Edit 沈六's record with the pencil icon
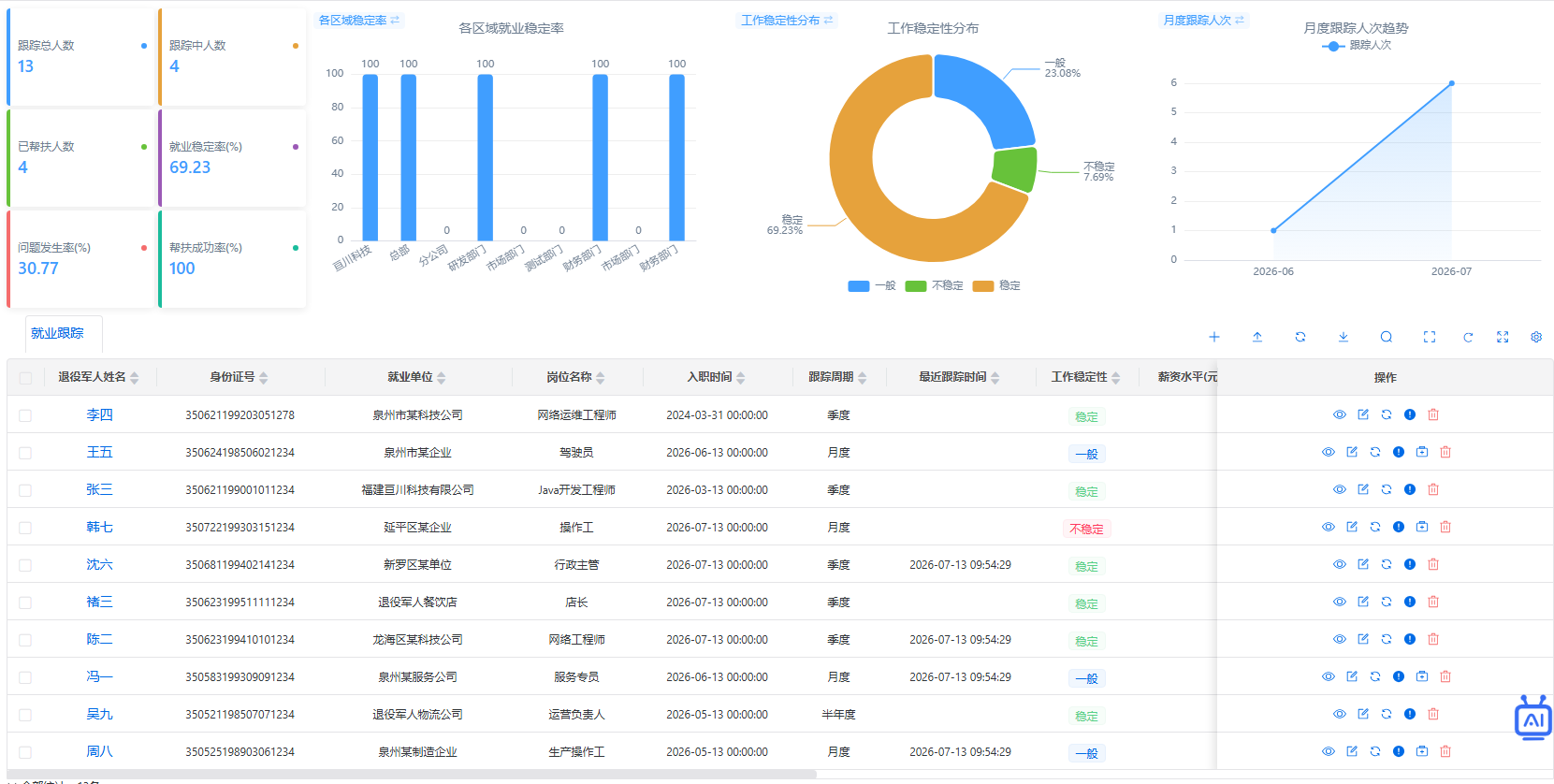The image size is (1554, 784). click(x=1362, y=564)
